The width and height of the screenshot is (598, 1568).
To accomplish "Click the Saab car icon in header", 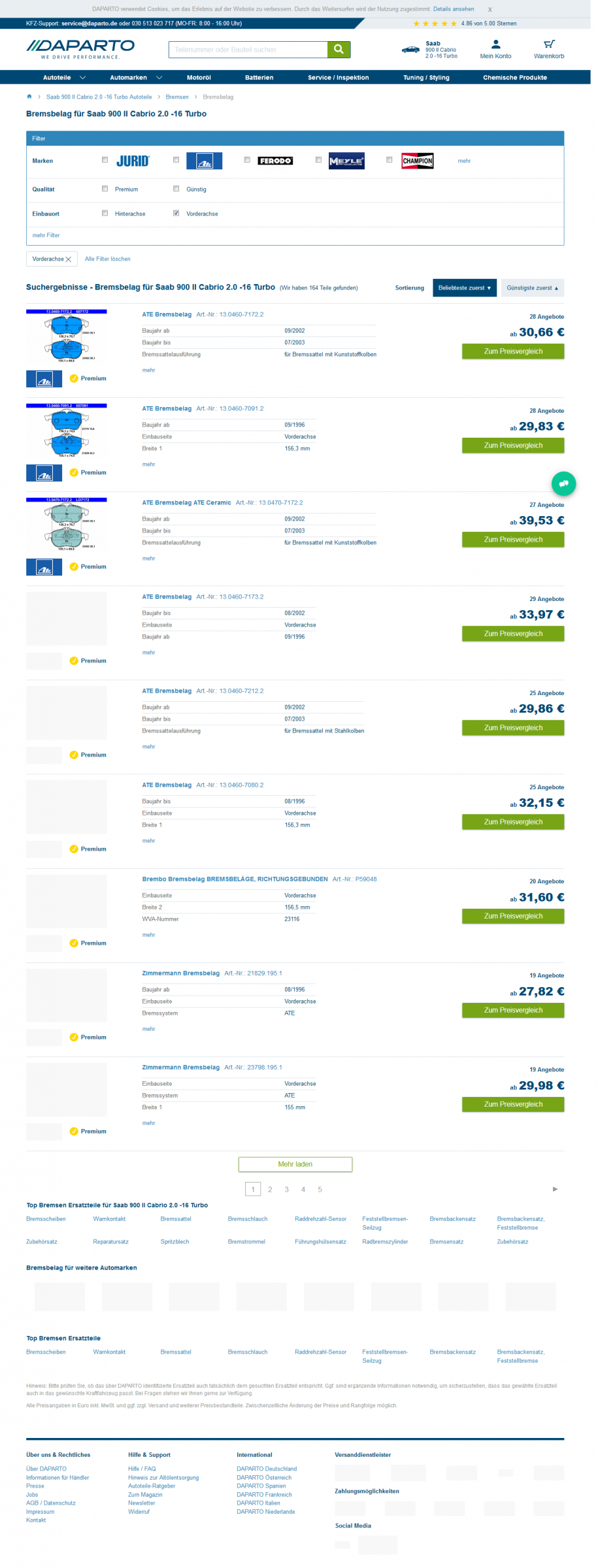I will [411, 50].
